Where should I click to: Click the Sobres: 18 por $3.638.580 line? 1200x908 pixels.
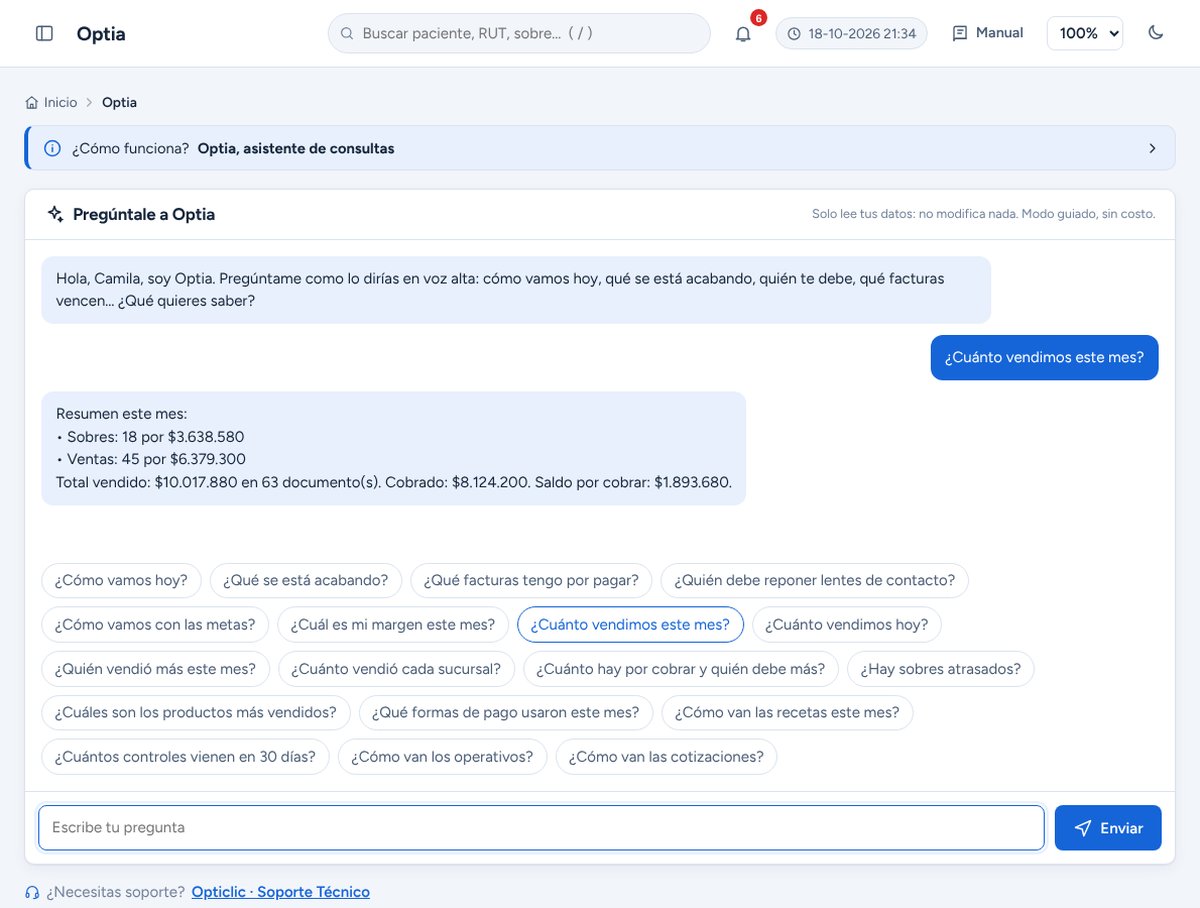pos(150,437)
